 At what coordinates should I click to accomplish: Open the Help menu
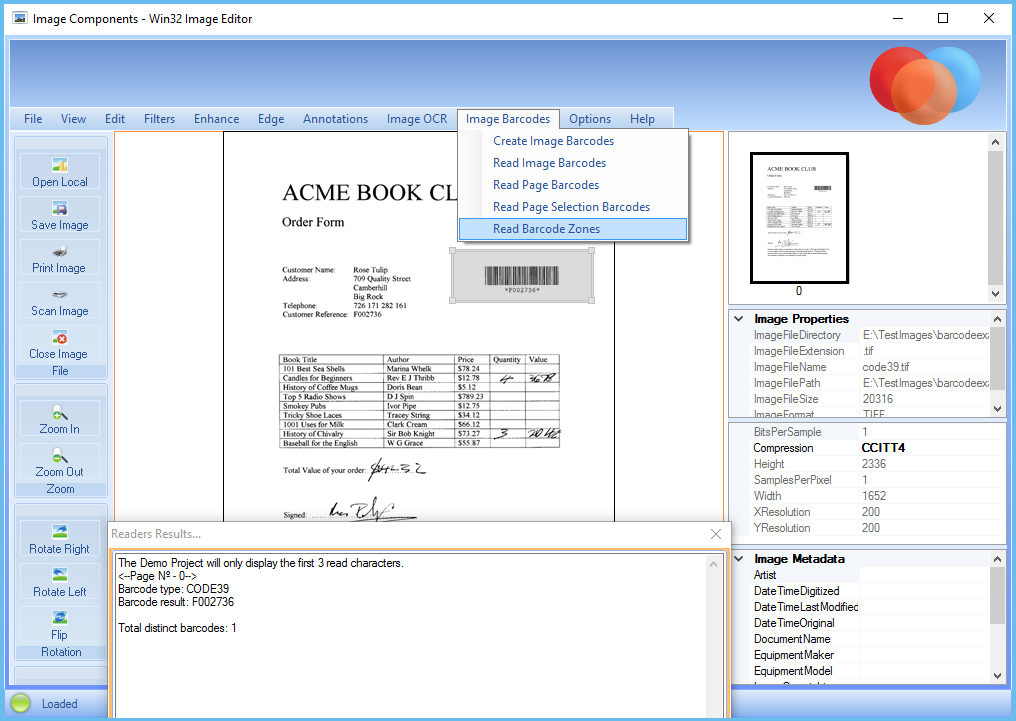coord(642,119)
